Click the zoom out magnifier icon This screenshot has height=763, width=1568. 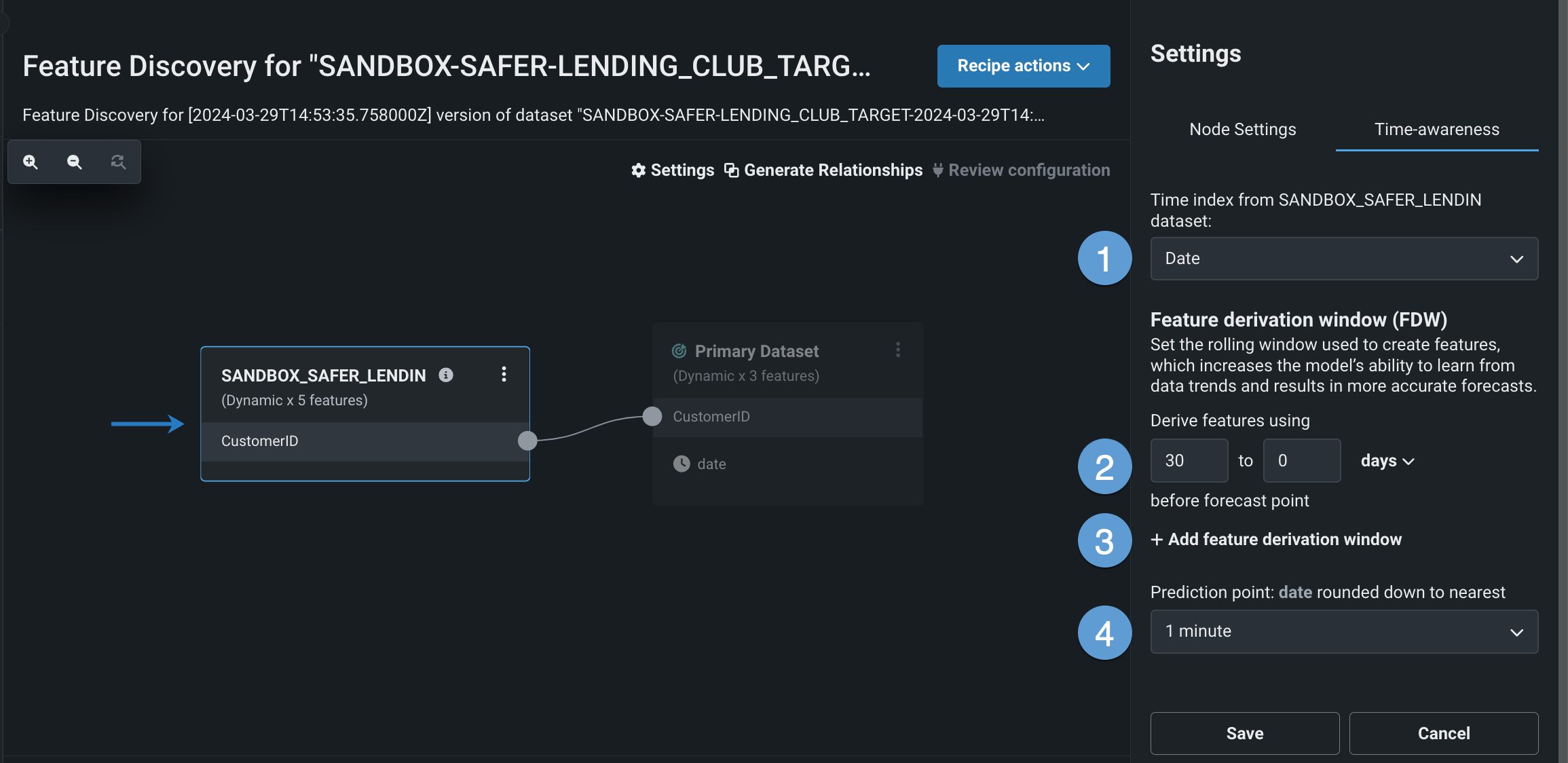(75, 162)
